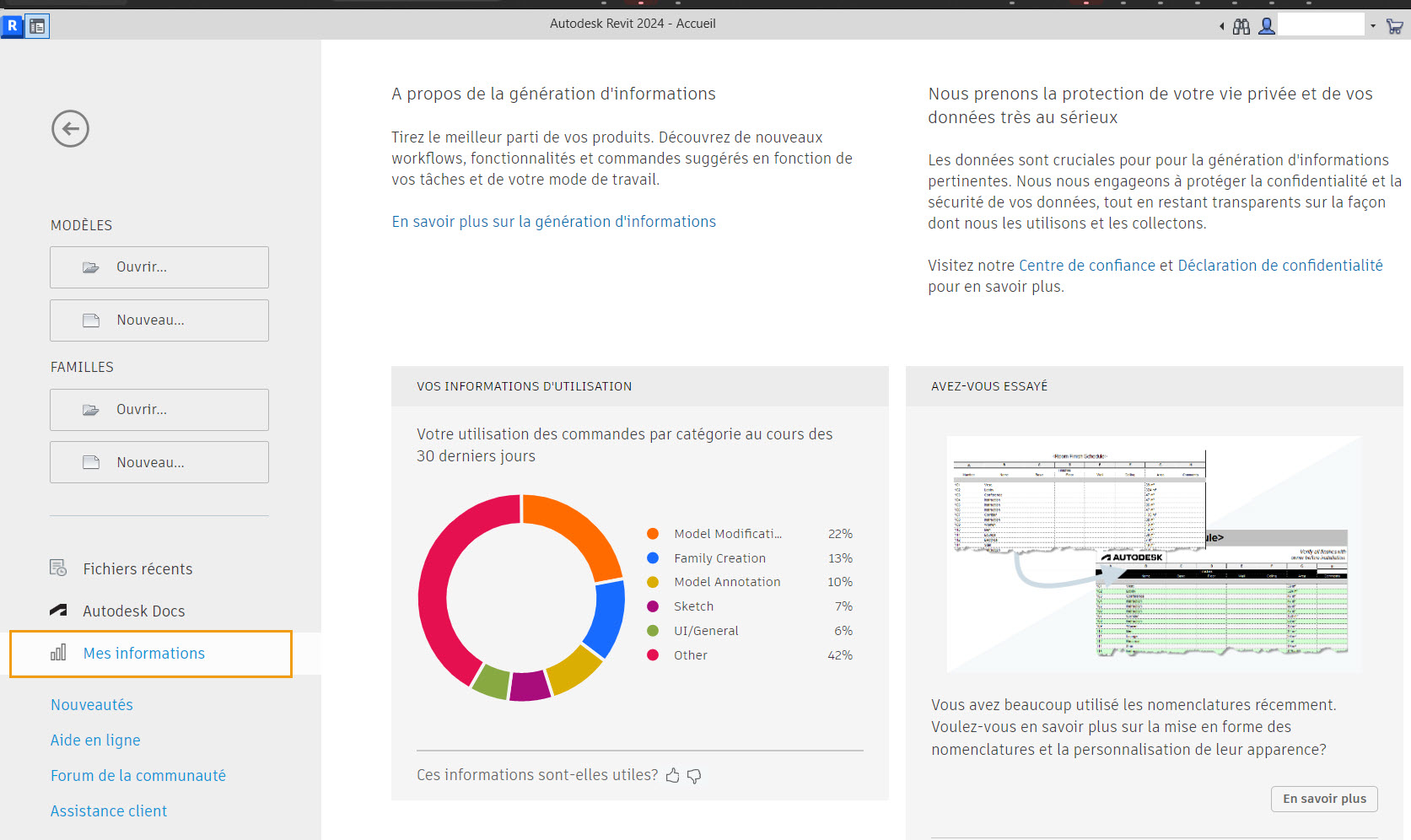The image size is (1411, 840).
Task: Give thumbs down feedback on usage insights
Action: pyautogui.click(x=694, y=777)
